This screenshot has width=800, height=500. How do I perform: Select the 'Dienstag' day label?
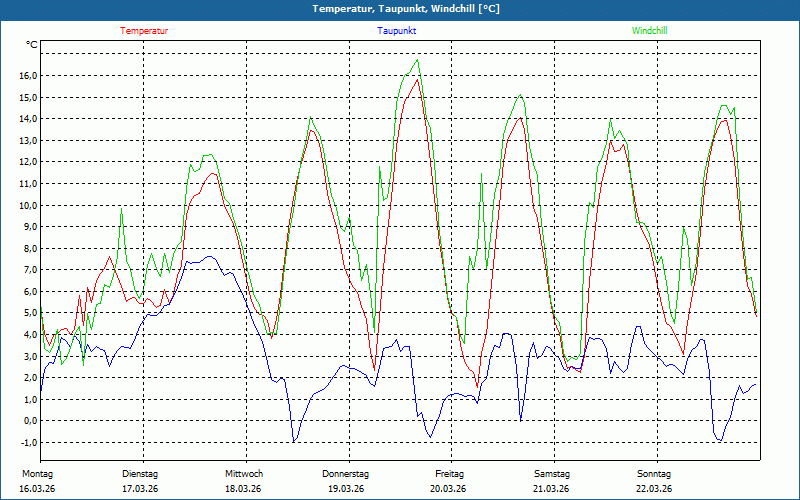pos(140,473)
